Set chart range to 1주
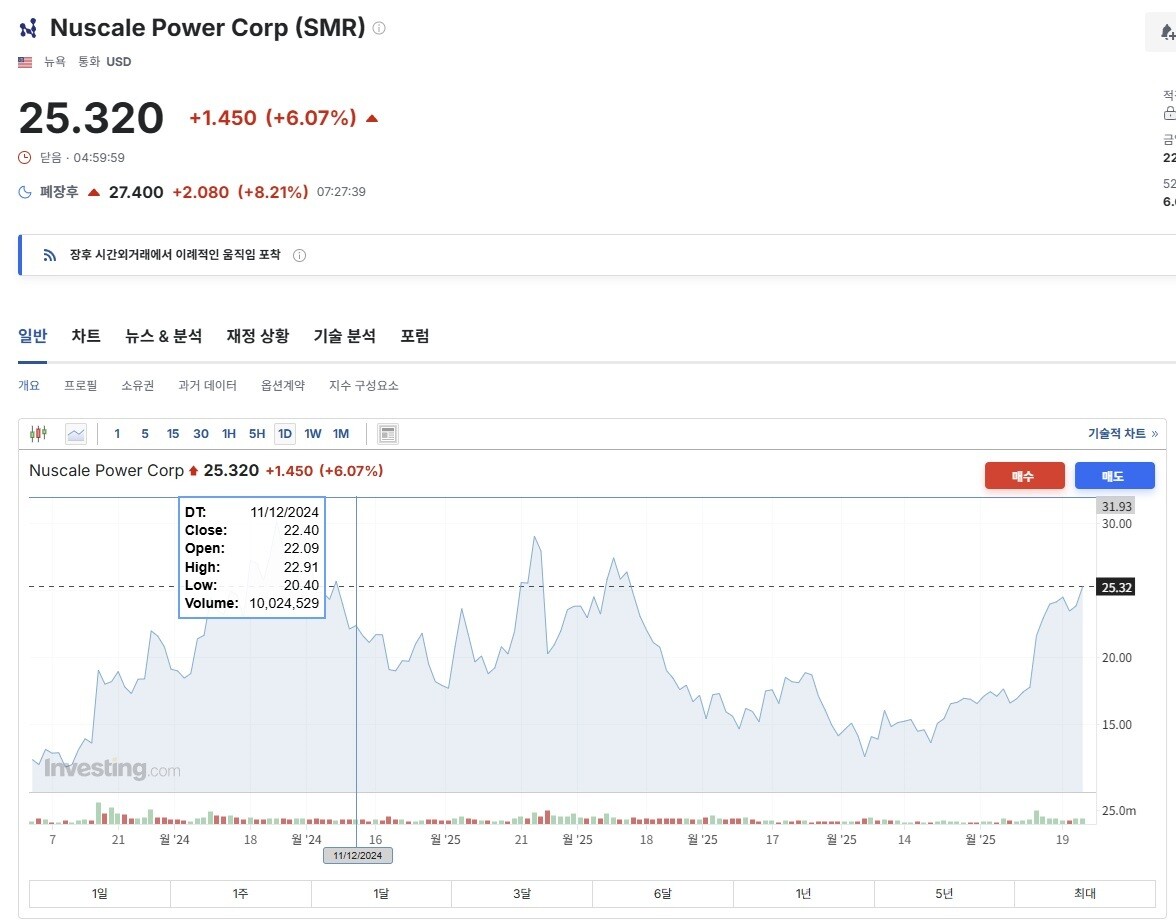The image size is (1176, 922). (241, 893)
